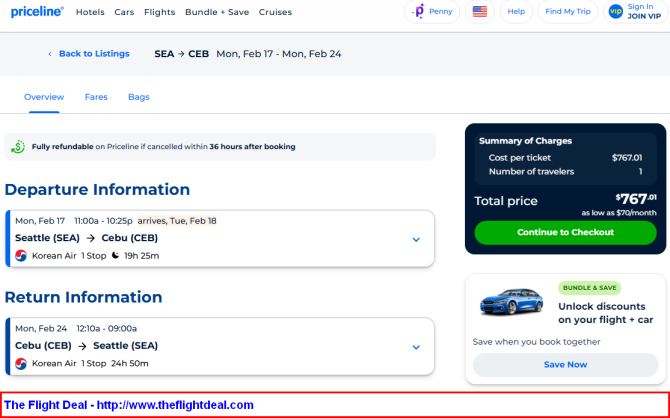Switch to the Bags tab
This screenshot has height=418, width=670.
[x=139, y=97]
